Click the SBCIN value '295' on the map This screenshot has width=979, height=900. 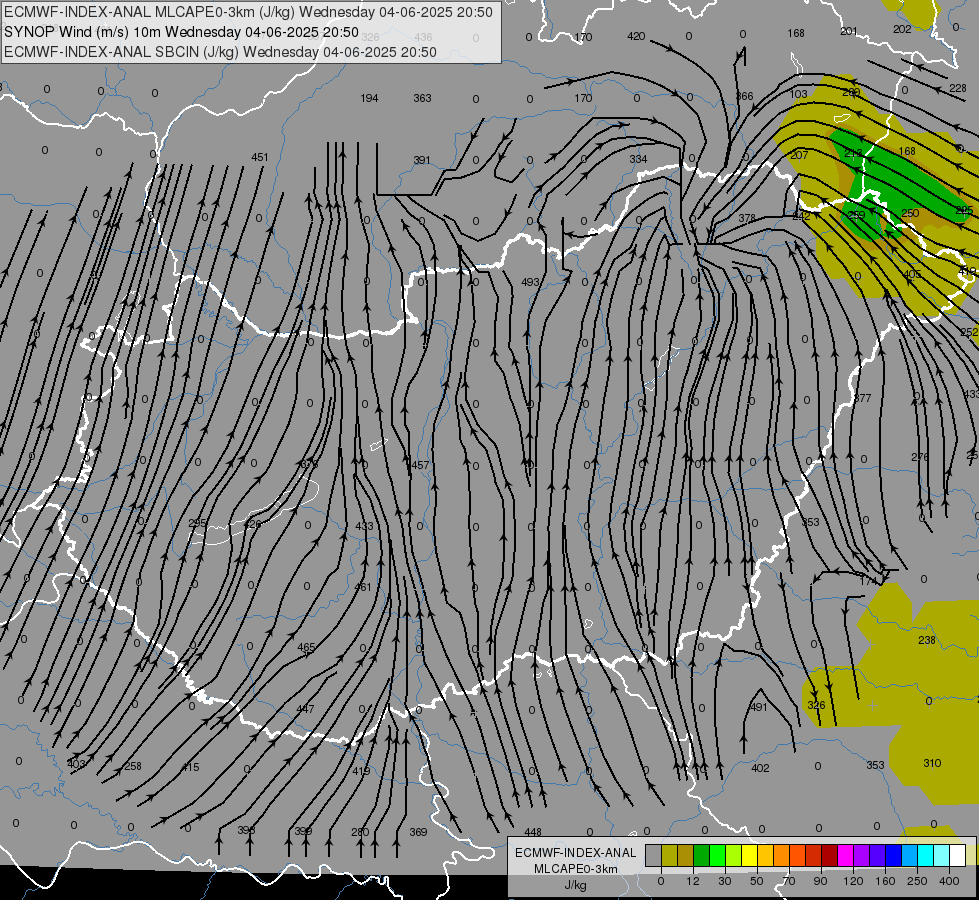[x=197, y=523]
